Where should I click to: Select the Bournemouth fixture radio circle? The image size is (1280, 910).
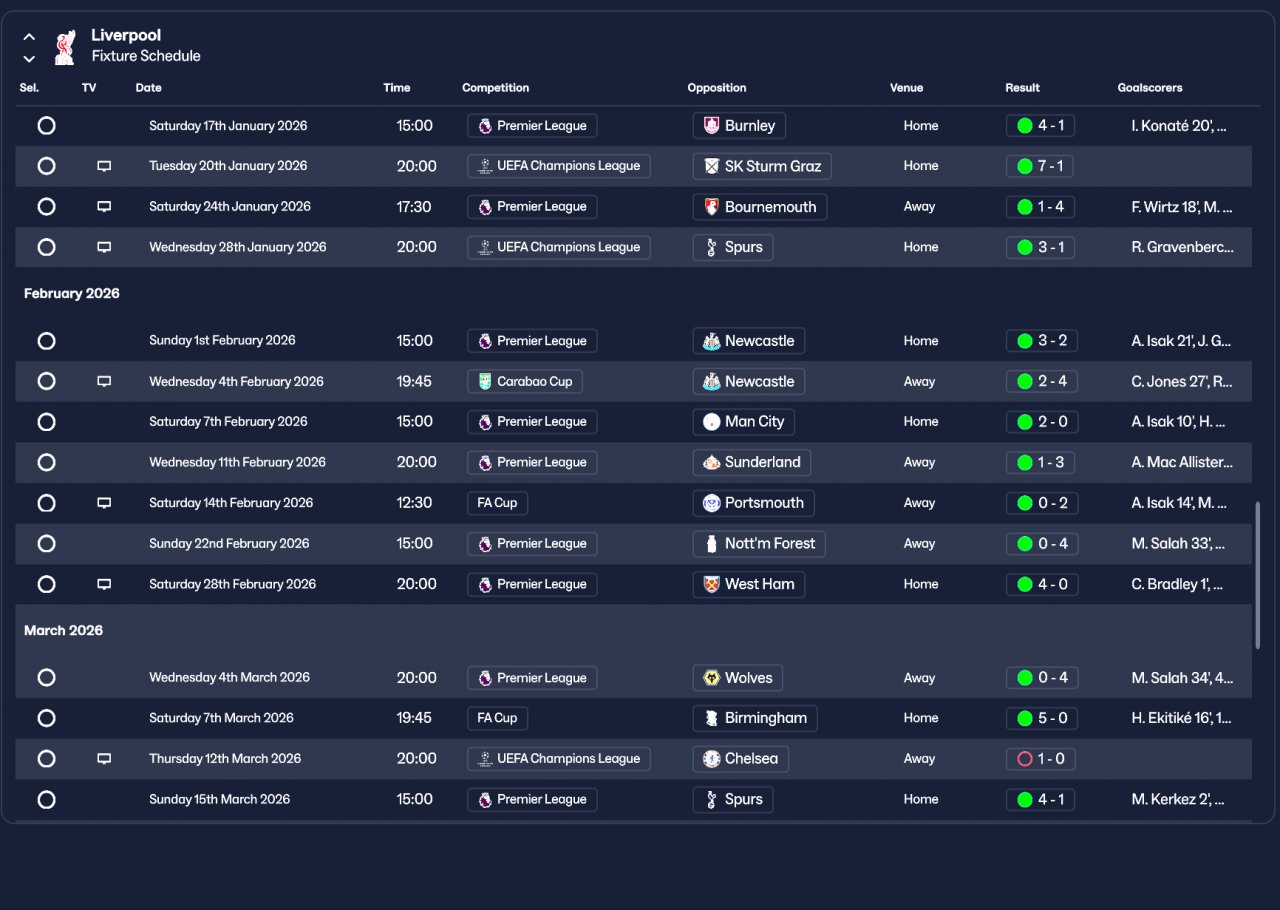point(46,207)
